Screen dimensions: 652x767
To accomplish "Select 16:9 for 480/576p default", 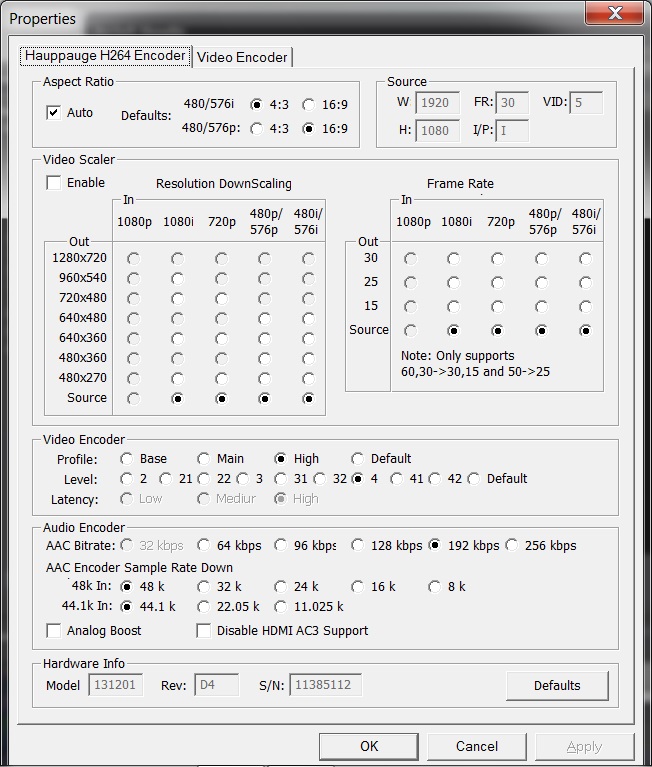I will tap(309, 129).
